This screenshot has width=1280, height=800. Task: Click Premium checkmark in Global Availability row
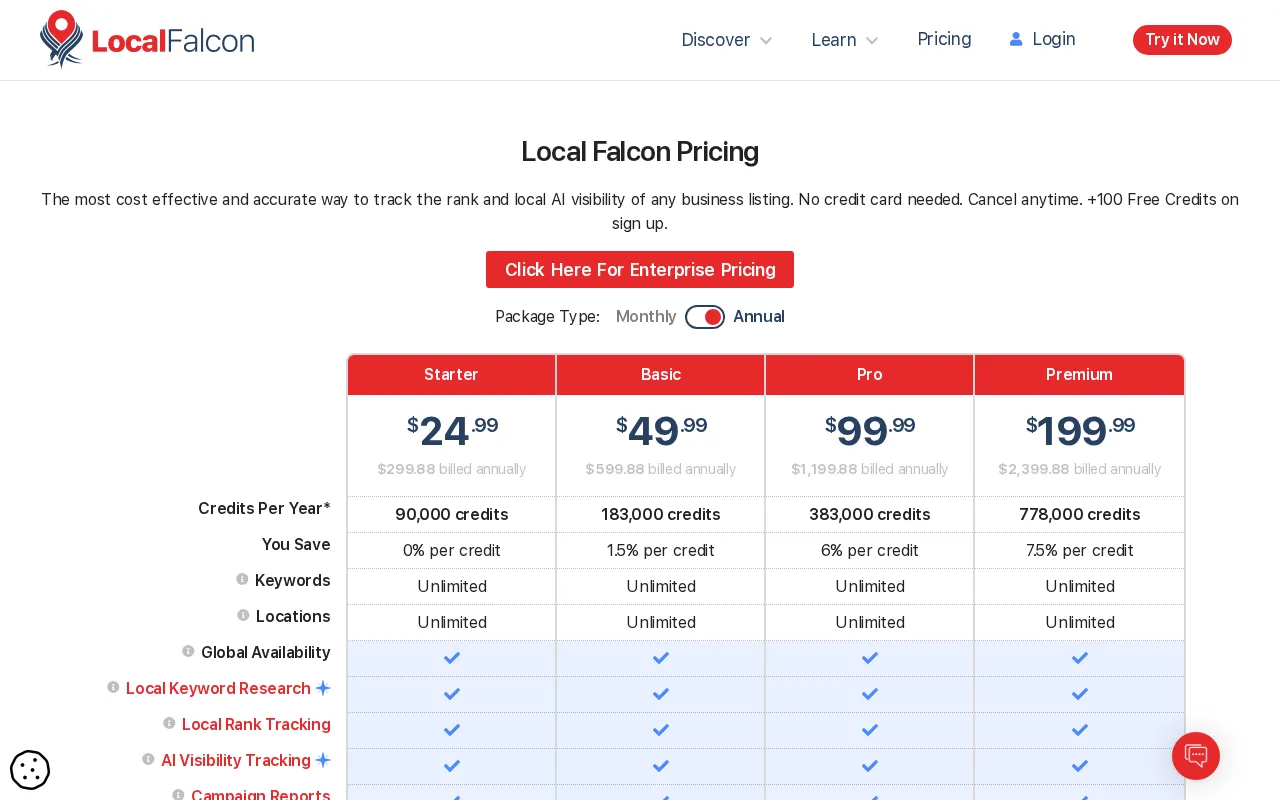click(x=1080, y=658)
